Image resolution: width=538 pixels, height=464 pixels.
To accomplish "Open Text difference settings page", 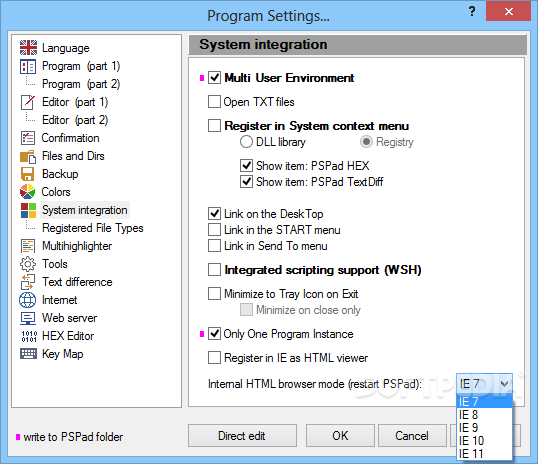I will pos(77,282).
